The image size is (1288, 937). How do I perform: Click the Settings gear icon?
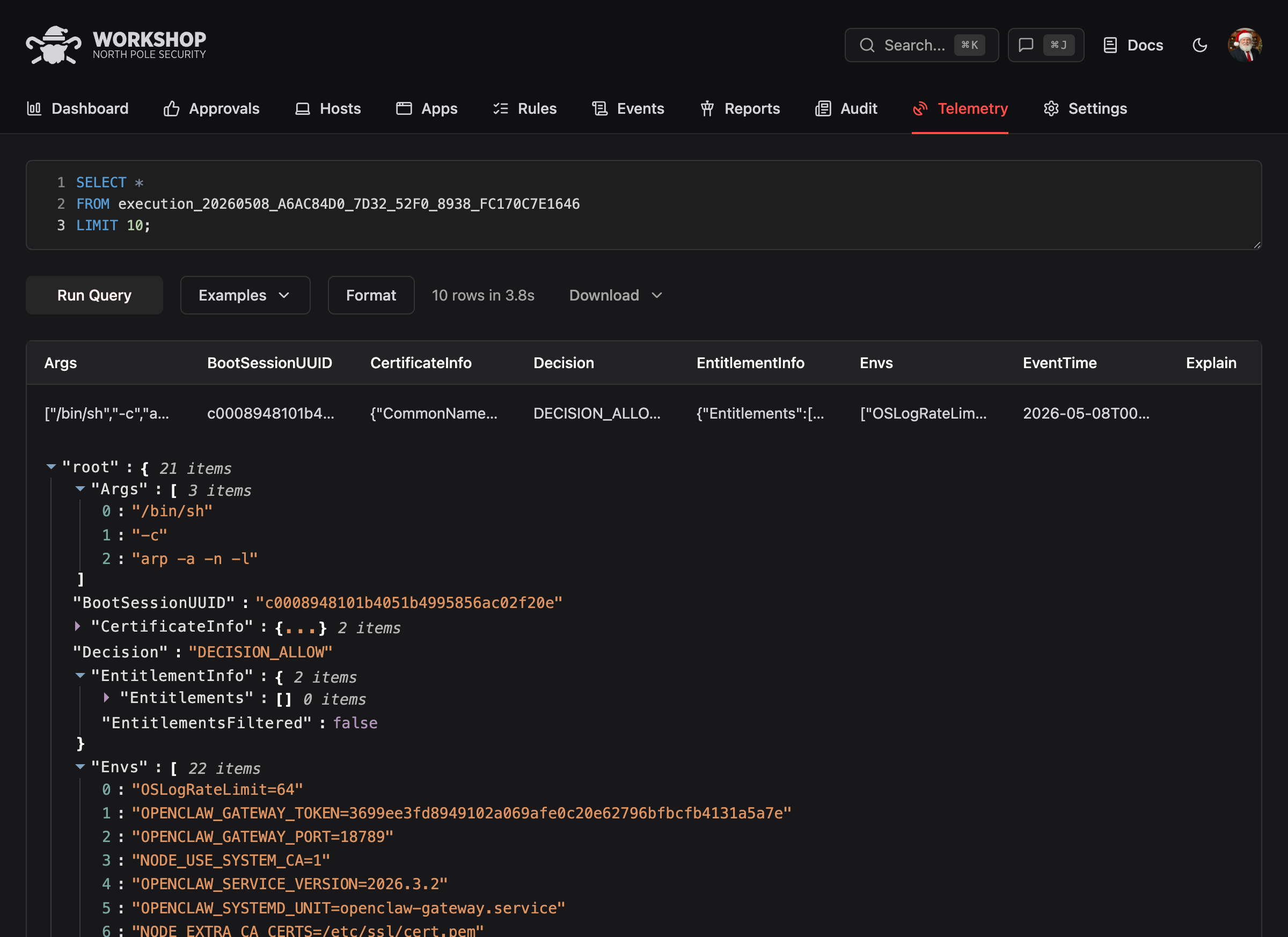[1051, 108]
